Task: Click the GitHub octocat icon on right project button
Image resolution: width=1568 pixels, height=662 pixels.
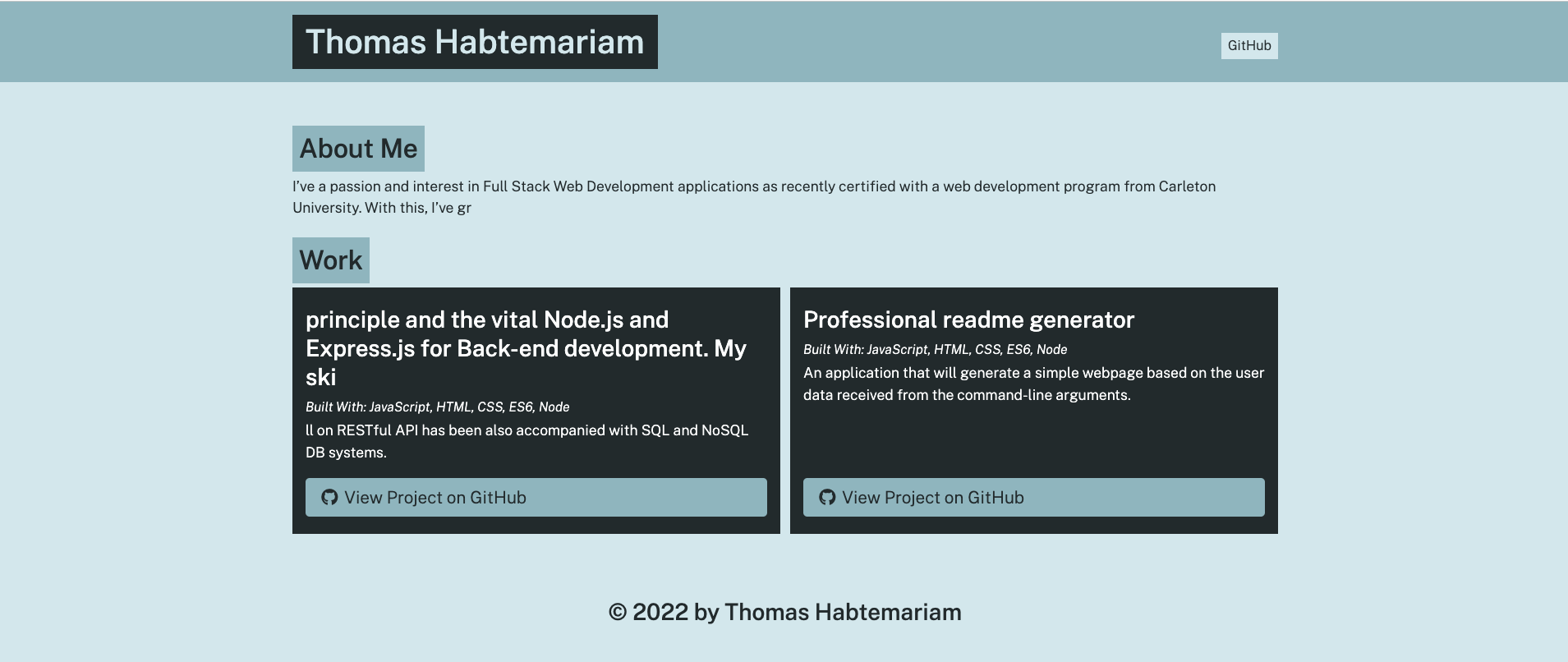Action: click(828, 497)
